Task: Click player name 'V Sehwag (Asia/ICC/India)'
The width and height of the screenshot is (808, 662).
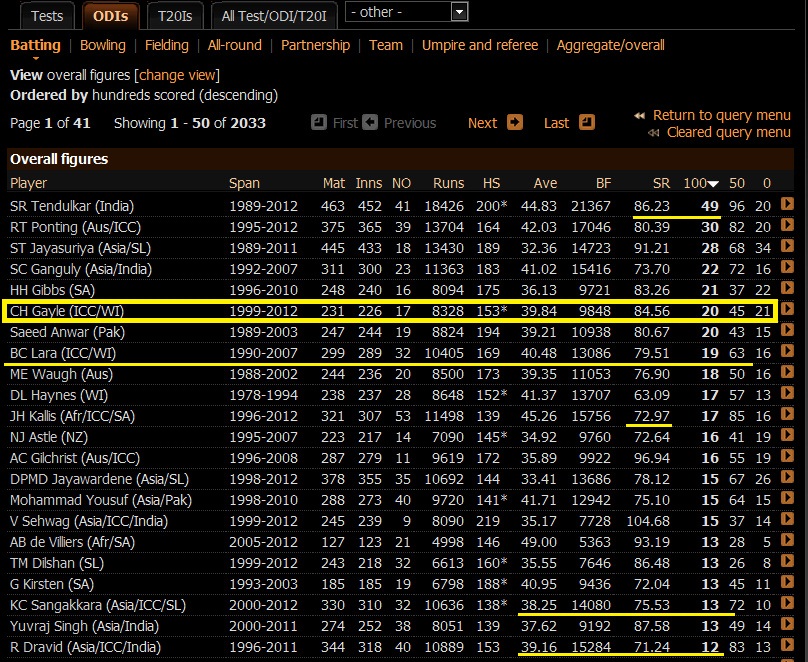Action: [x=89, y=521]
